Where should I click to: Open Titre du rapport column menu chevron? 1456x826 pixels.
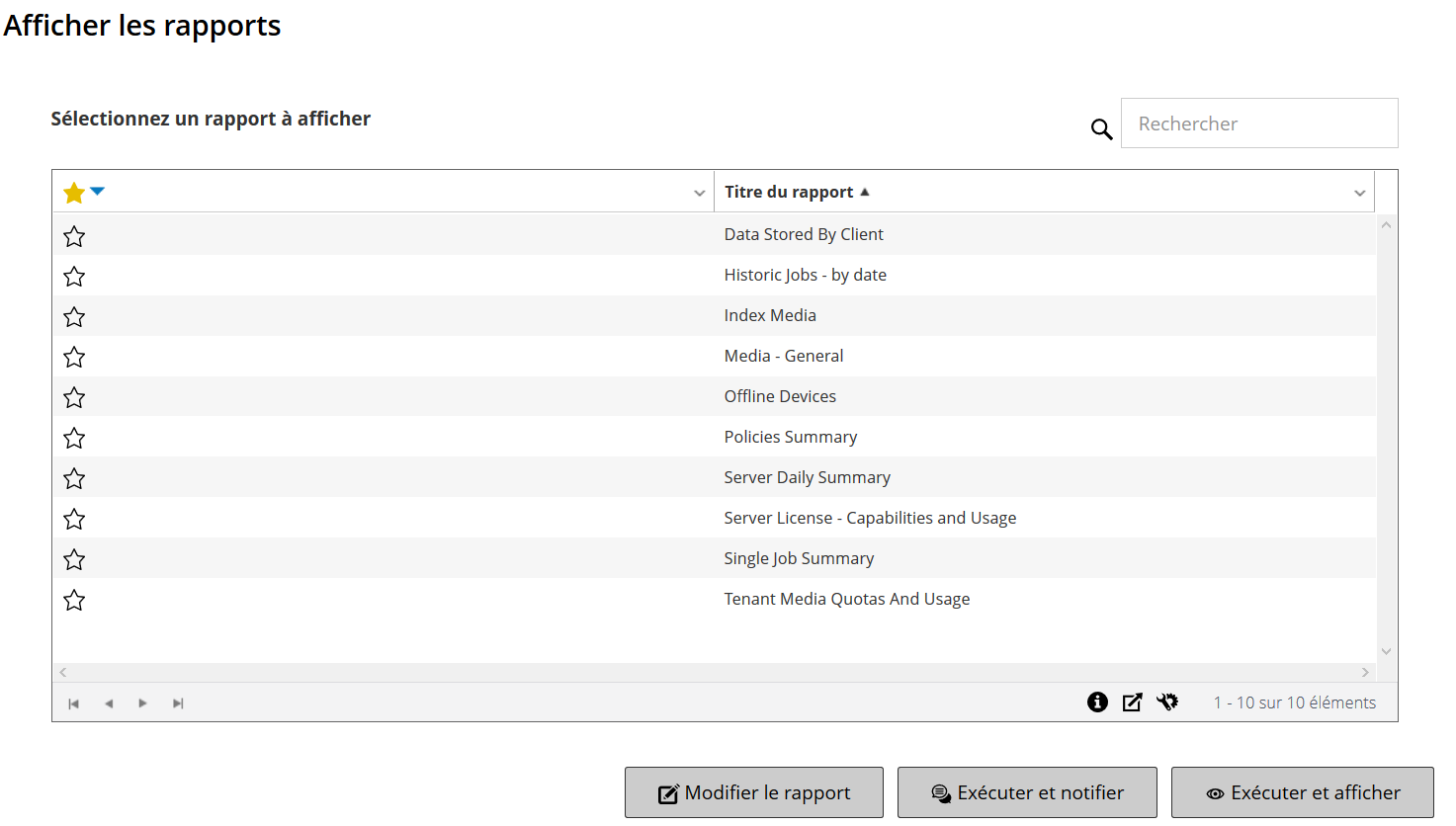(x=1359, y=193)
